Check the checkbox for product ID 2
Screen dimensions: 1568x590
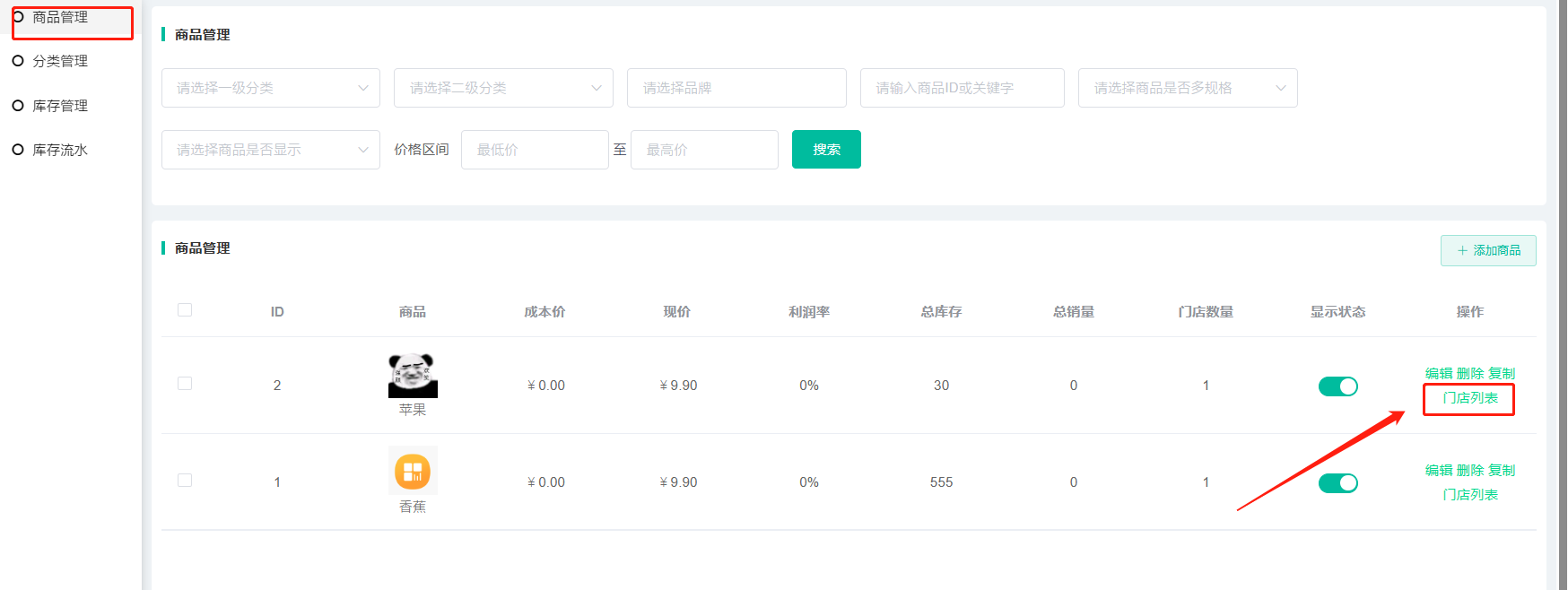[x=185, y=384]
